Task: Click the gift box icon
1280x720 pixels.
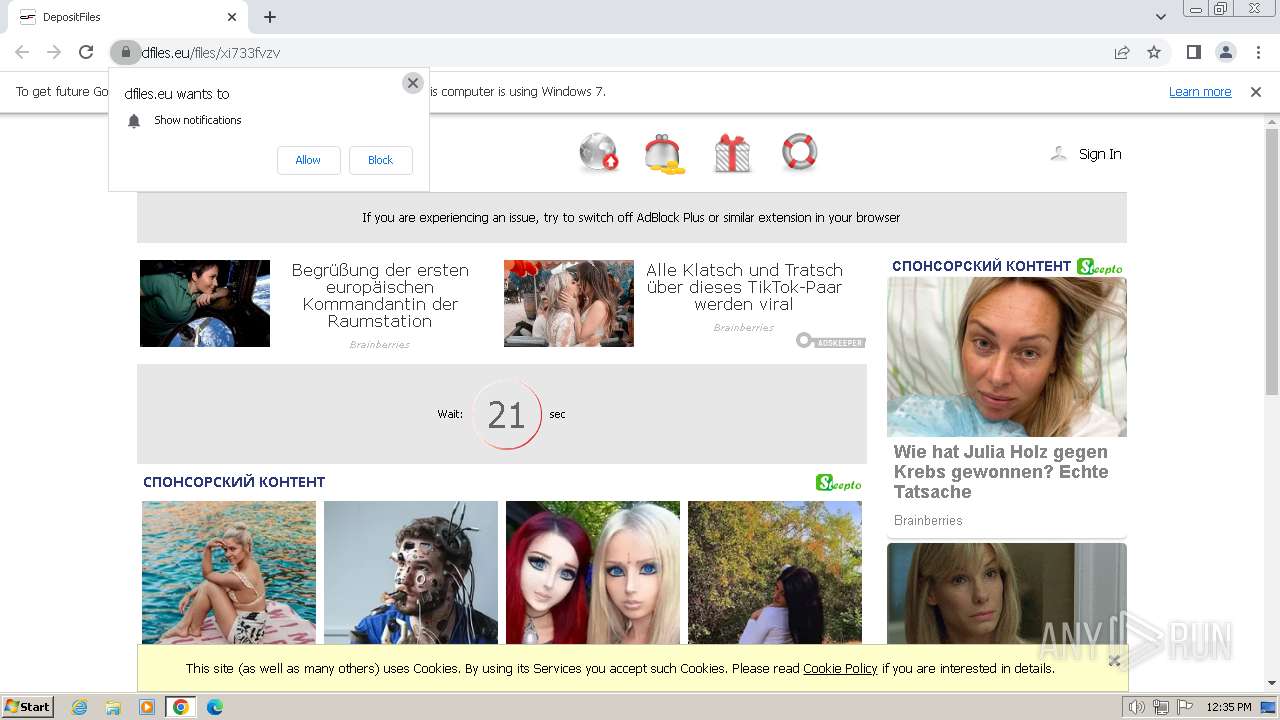Action: (x=732, y=153)
